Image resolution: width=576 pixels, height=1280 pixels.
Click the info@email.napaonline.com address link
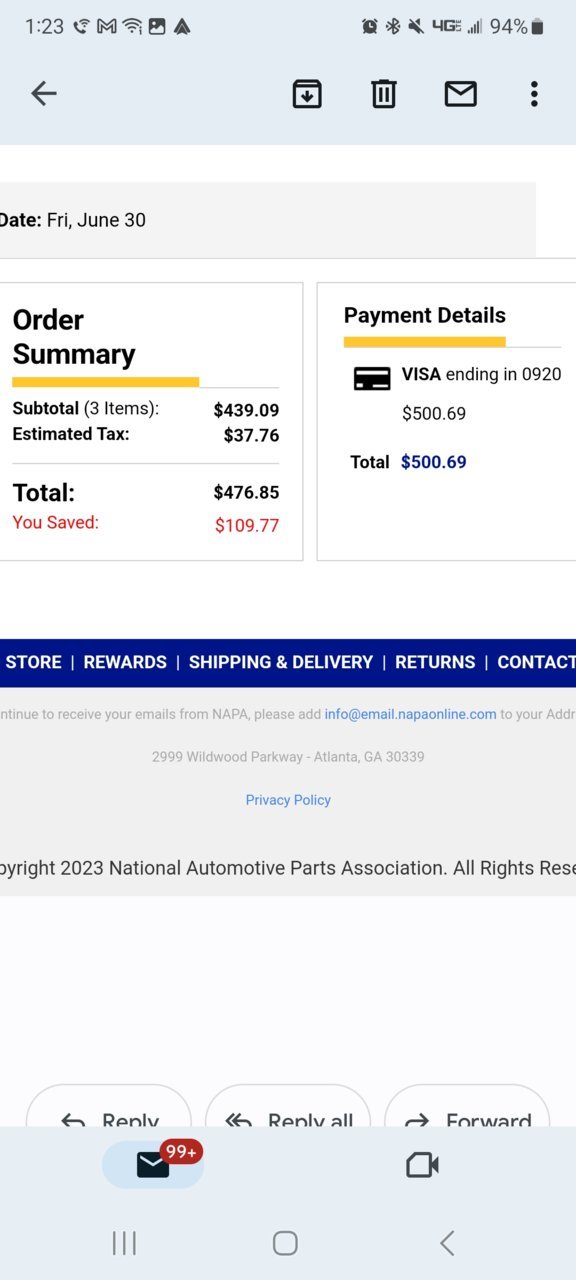(x=410, y=714)
